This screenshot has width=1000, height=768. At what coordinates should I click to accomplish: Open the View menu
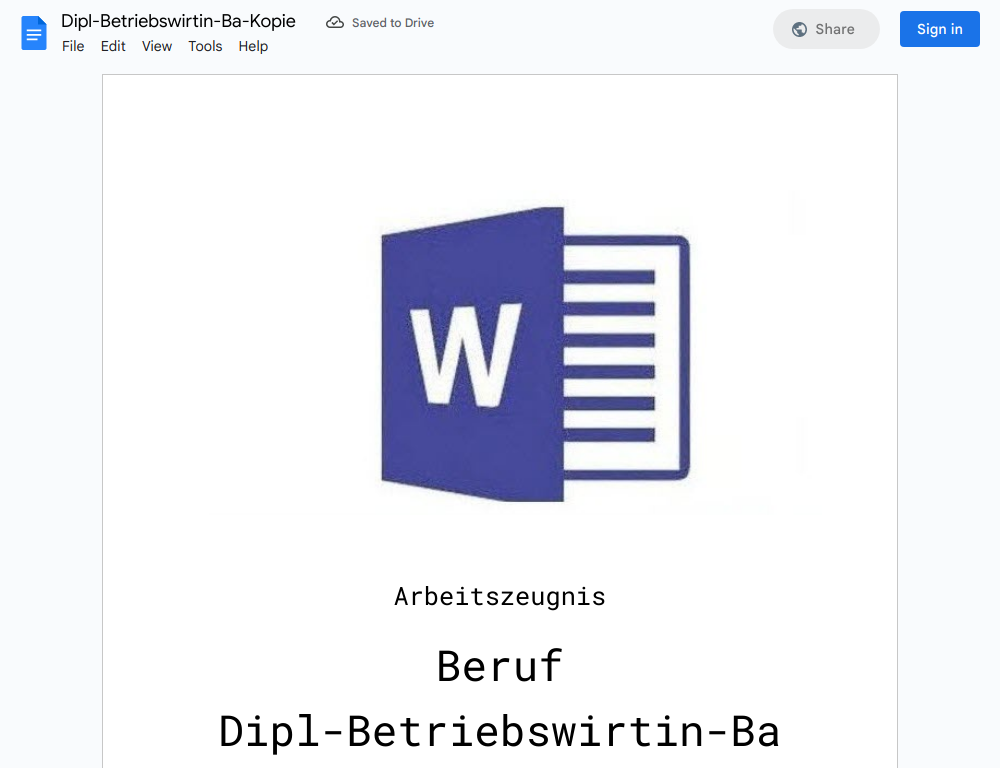[157, 47]
